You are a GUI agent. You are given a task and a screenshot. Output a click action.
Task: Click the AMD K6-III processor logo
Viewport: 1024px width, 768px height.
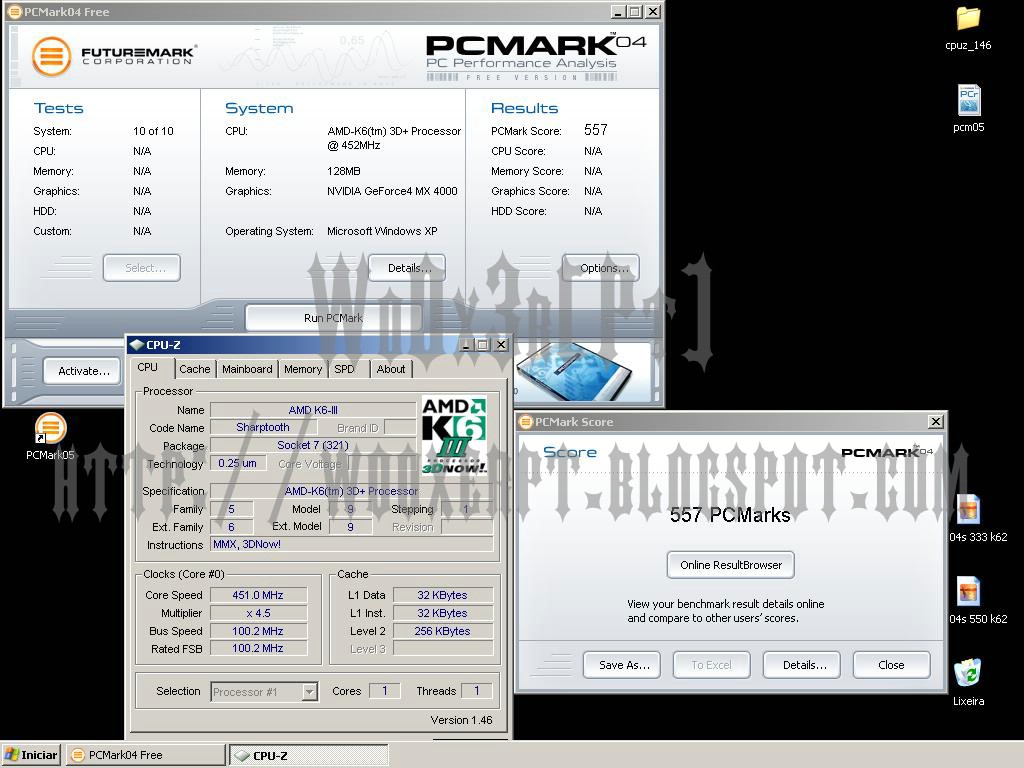click(455, 436)
